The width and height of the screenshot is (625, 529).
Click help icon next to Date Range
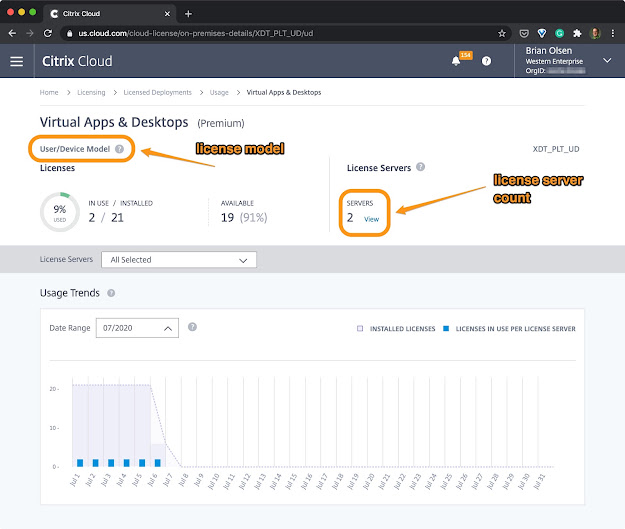[192, 327]
